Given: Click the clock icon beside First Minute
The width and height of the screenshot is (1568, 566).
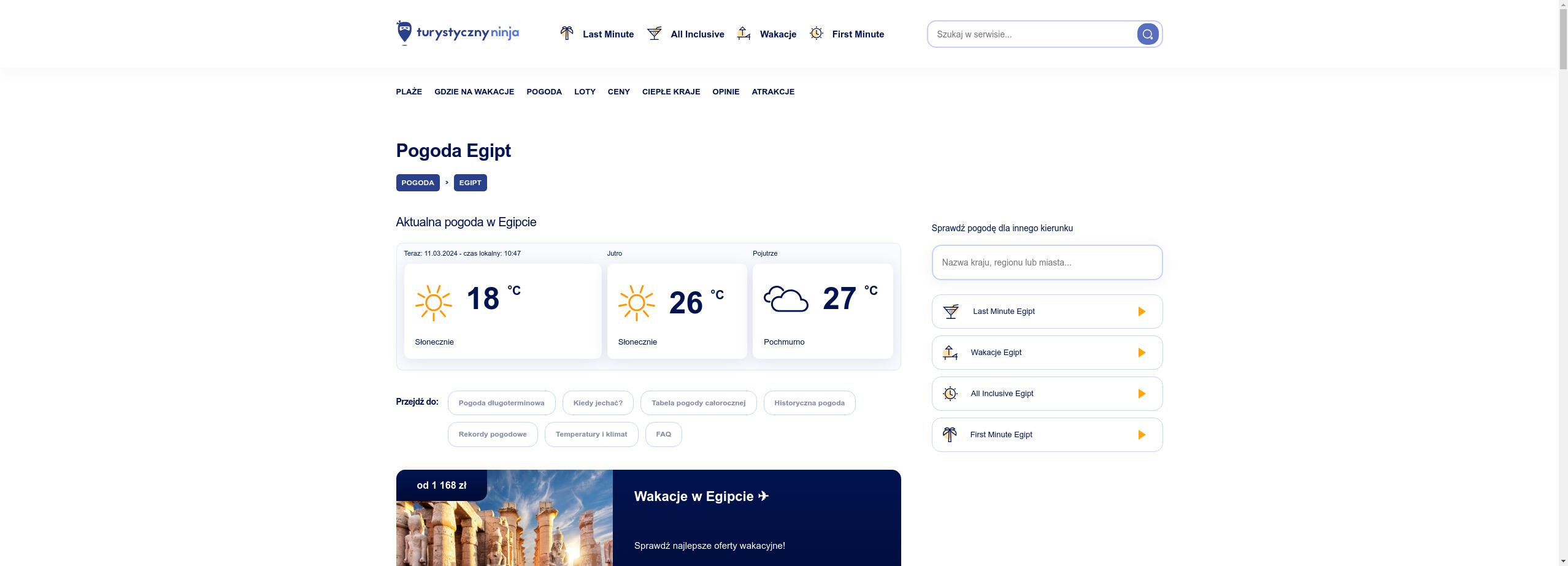Looking at the screenshot, I should click(x=816, y=34).
